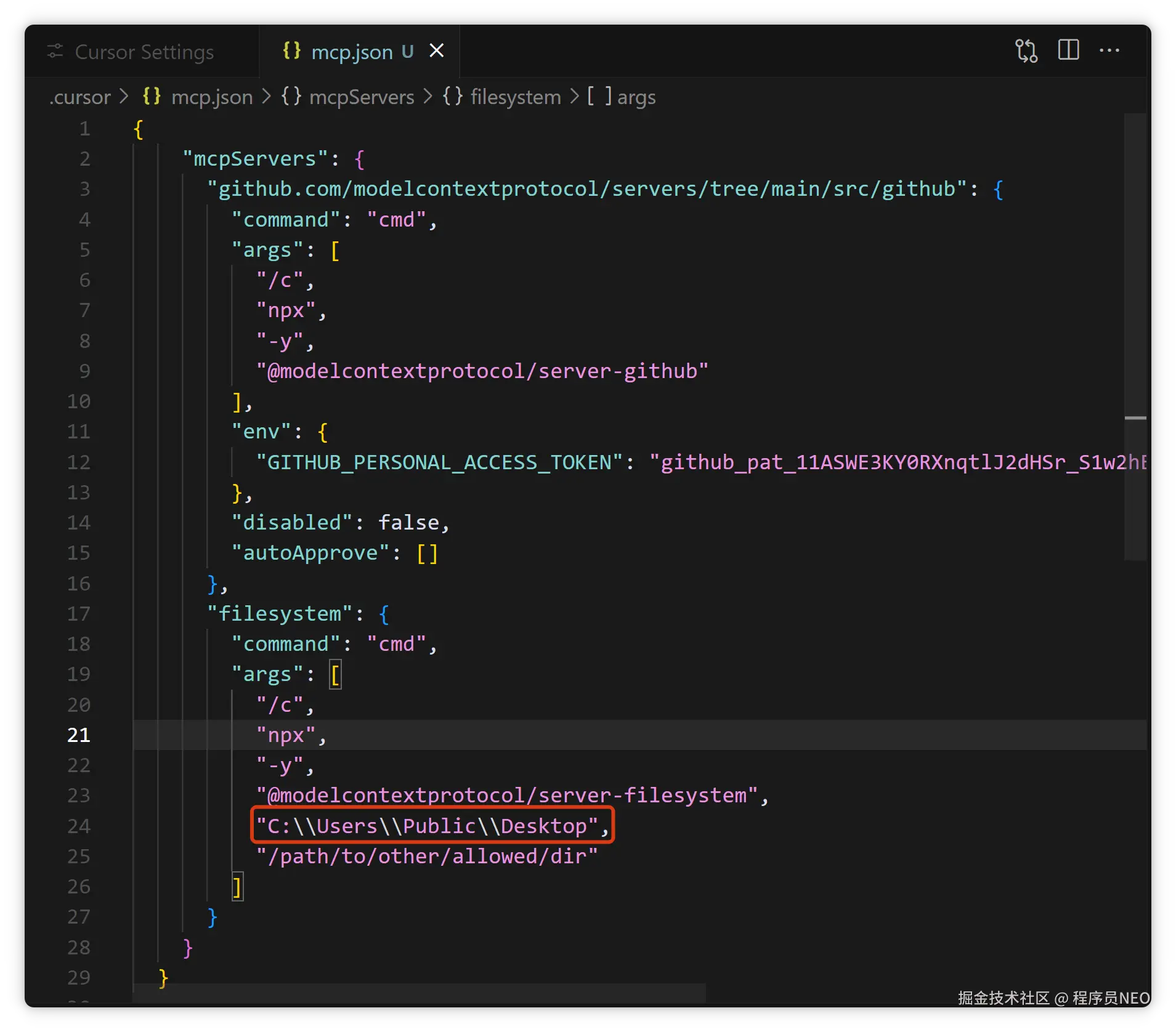Click the "autoApprove" key on line 15
This screenshot has height=1032, width=1176.
click(310, 553)
